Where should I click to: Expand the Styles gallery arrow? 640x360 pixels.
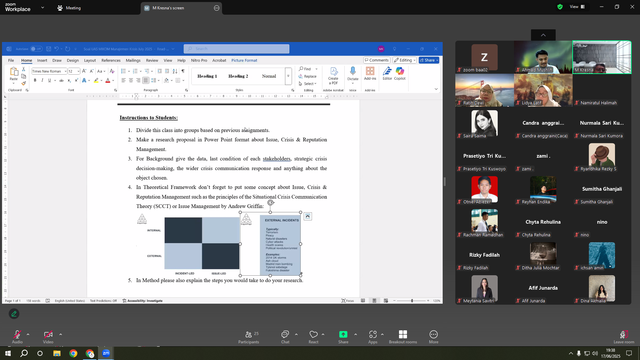coord(288,76)
